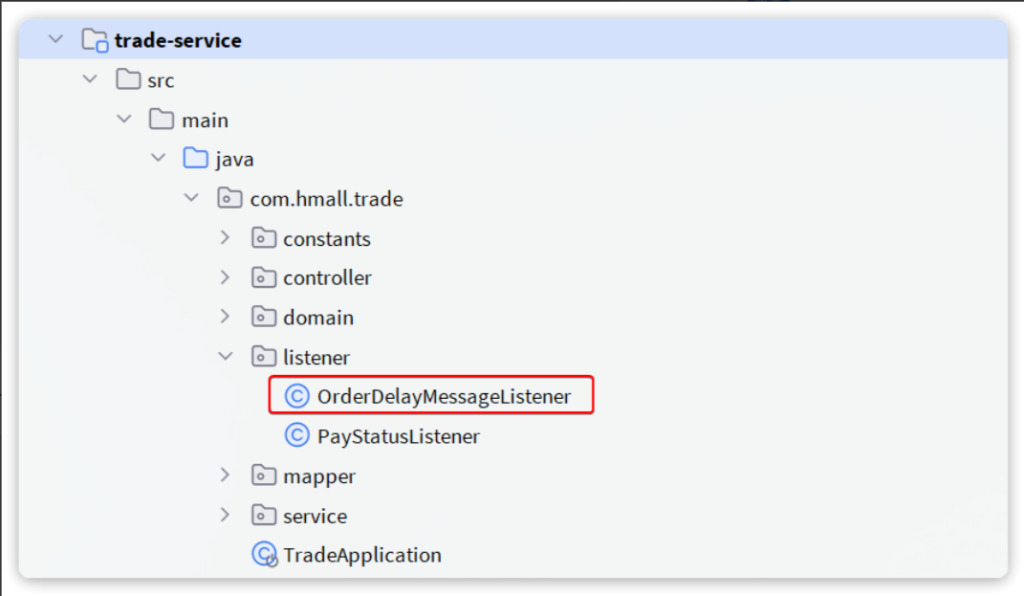Click the TradeApplication runnable class icon
This screenshot has width=1024, height=596.
click(264, 555)
